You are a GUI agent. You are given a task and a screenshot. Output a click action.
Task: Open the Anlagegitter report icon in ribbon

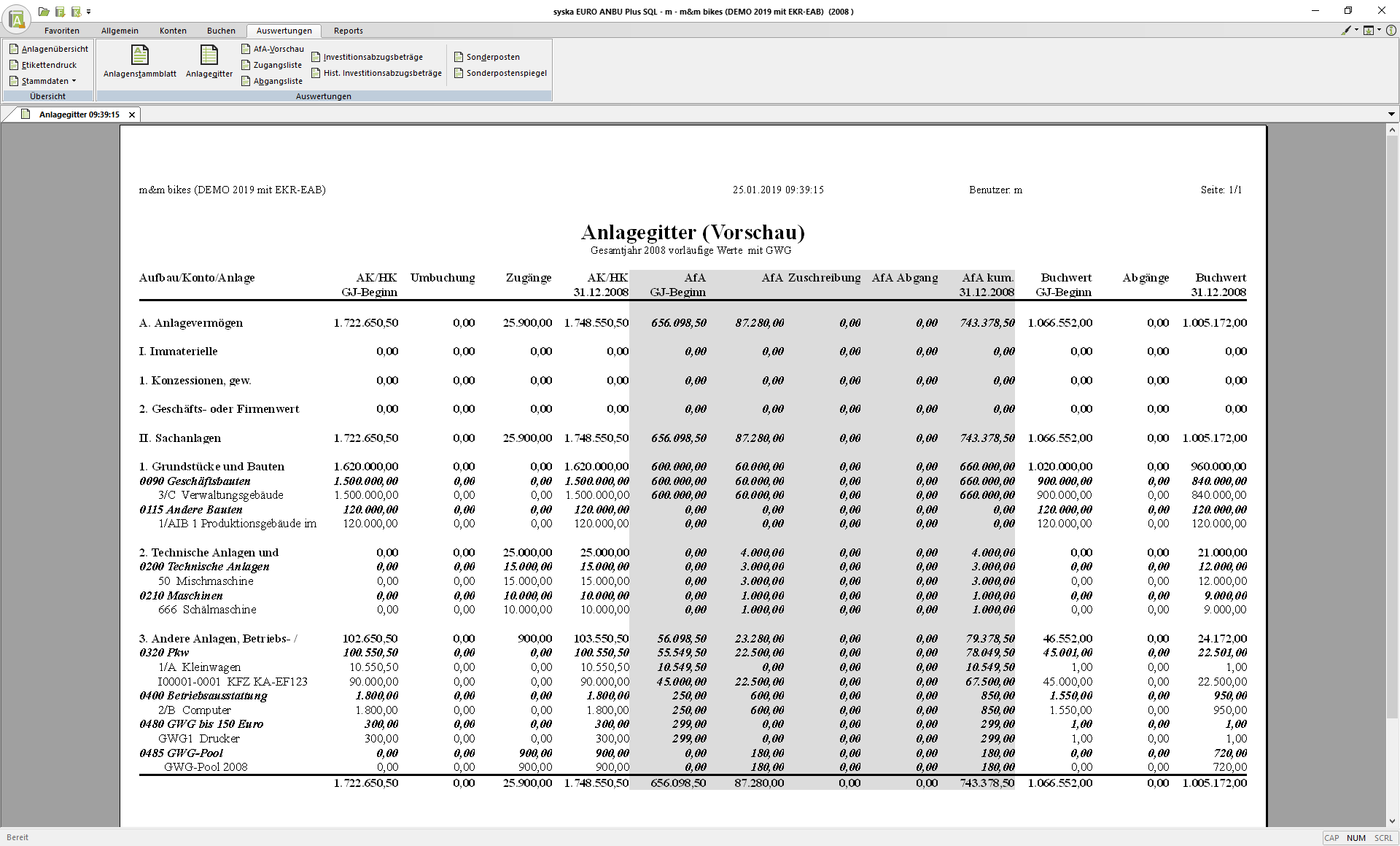209,61
